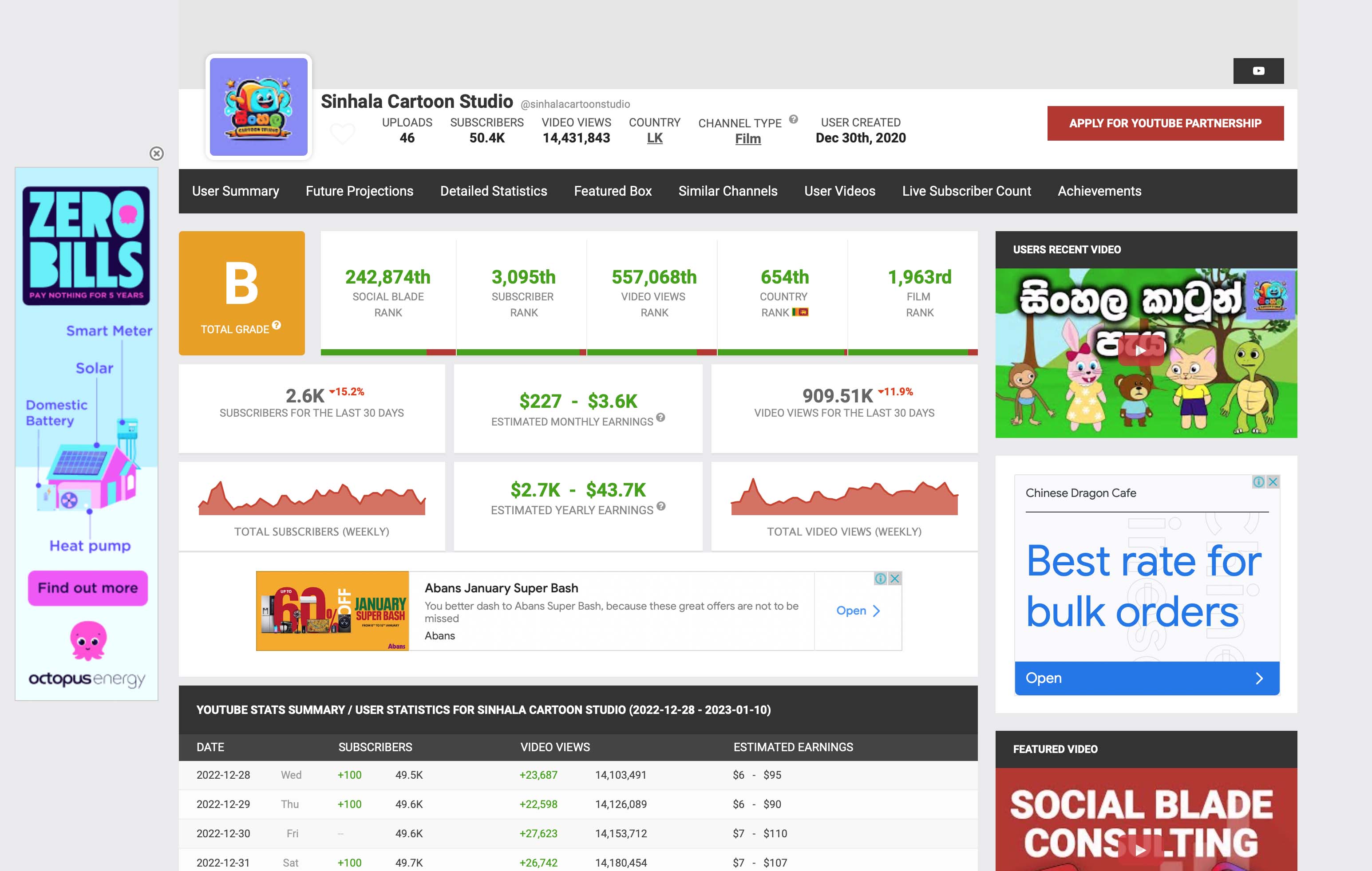Play the users recent video

[1141, 350]
